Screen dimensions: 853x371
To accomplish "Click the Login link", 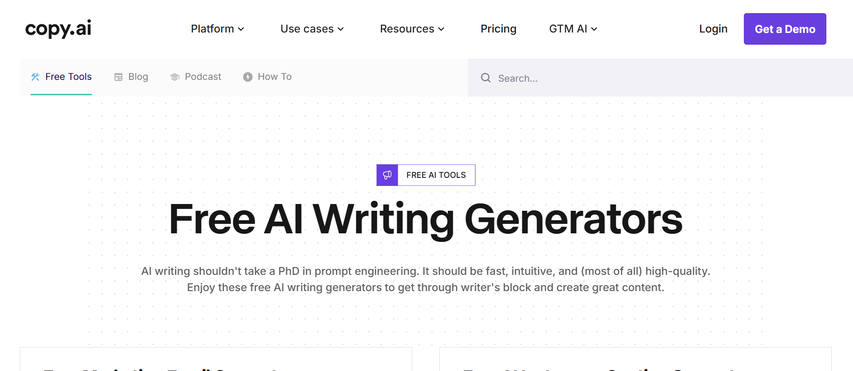I will 713,29.
